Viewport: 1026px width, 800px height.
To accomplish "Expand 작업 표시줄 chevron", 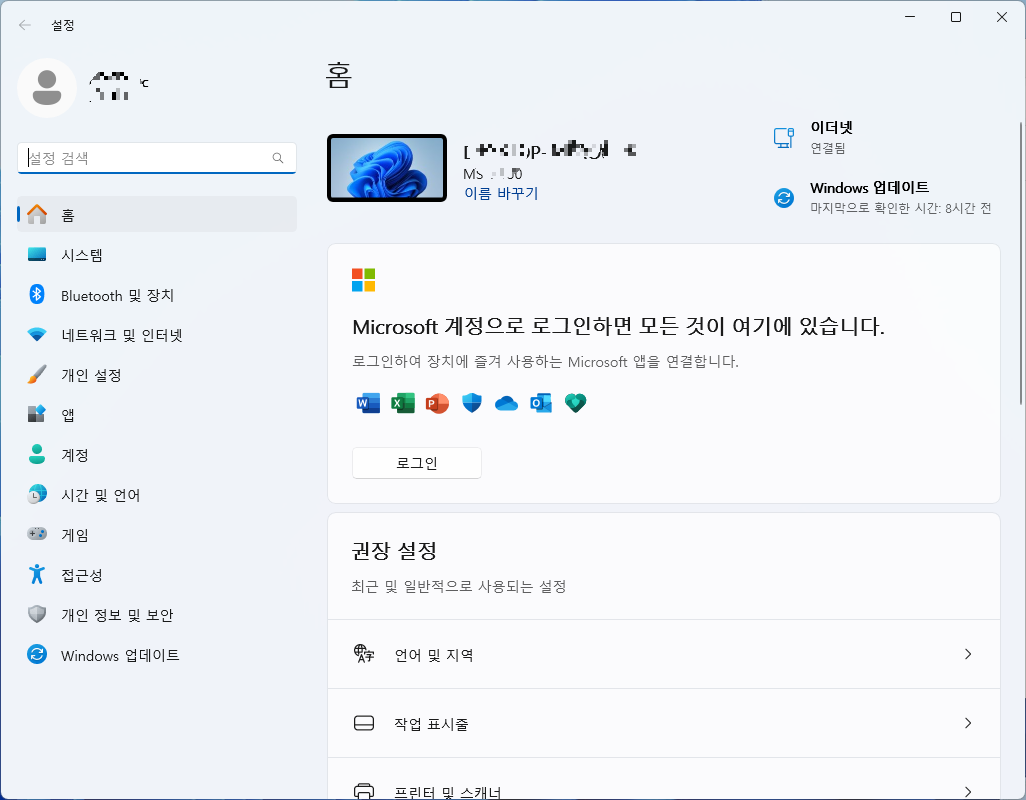I will 968,723.
